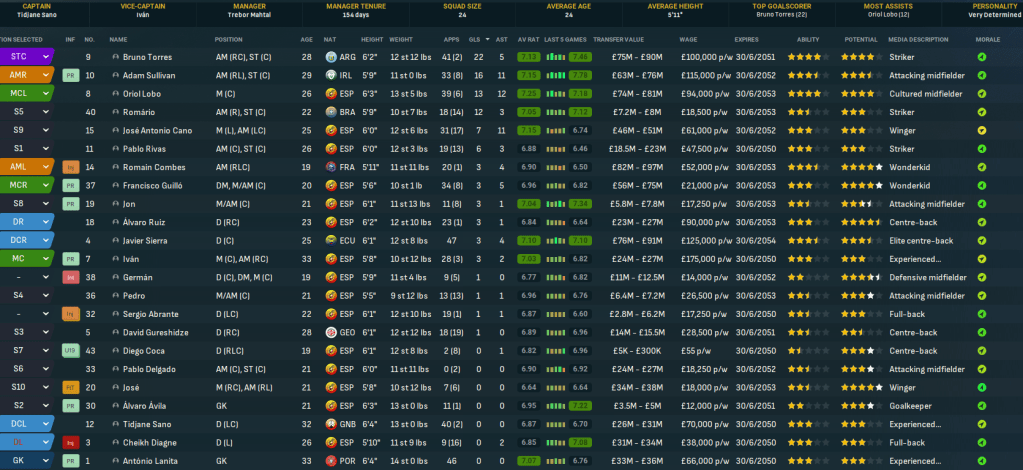
Task: Click Adam Sullivan's PR status badge
Action: coord(71,75)
